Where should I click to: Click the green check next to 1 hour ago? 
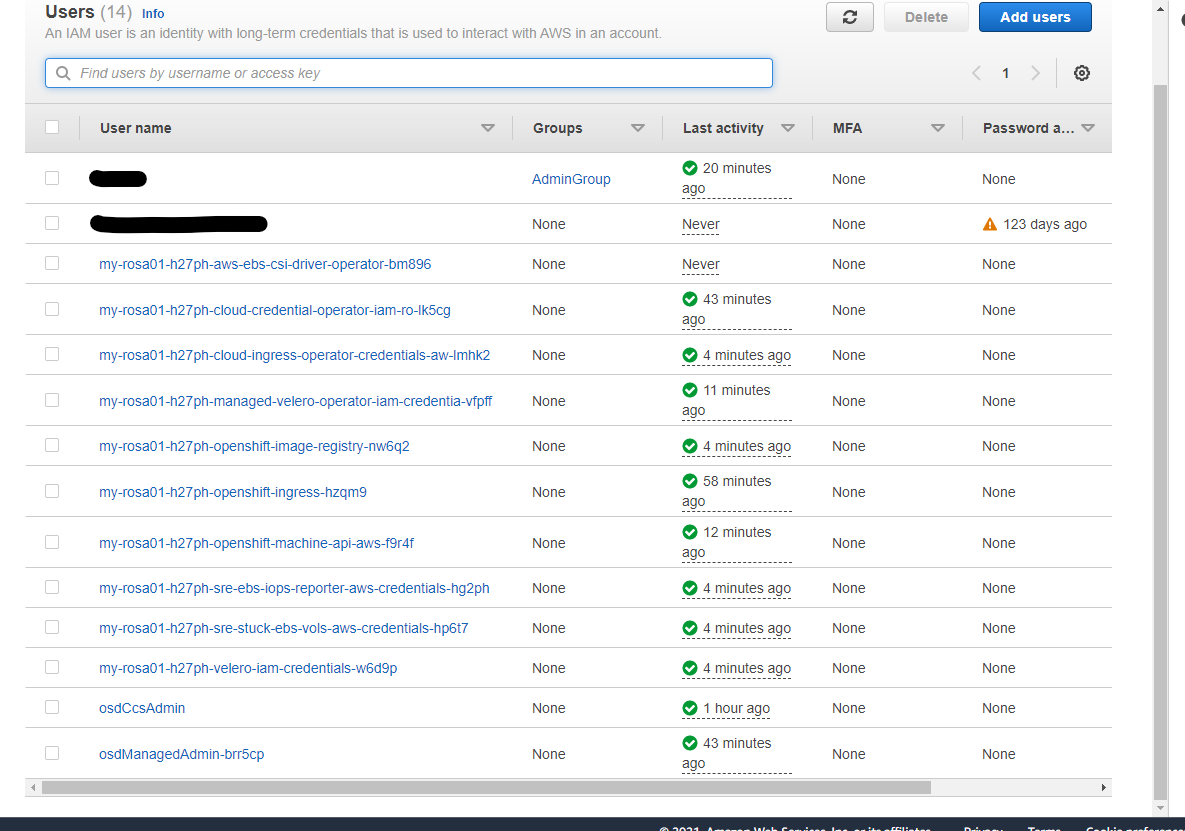(x=689, y=707)
